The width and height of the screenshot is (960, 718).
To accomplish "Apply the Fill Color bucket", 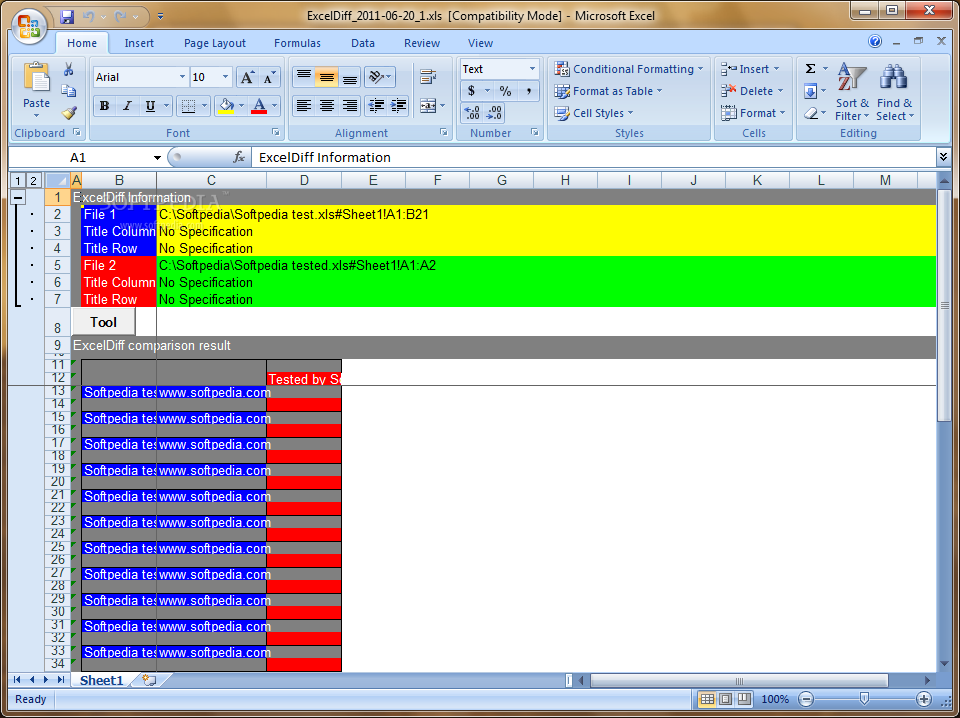I will (227, 106).
